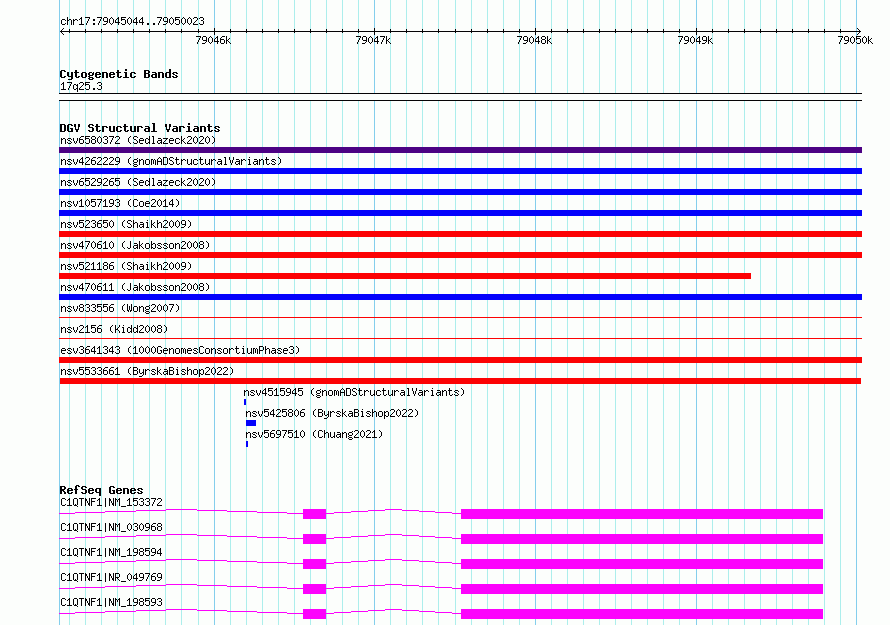Select nsv5533661 (ByrskaBishop2022) label
The width and height of the screenshot is (890, 625).
coord(147,371)
